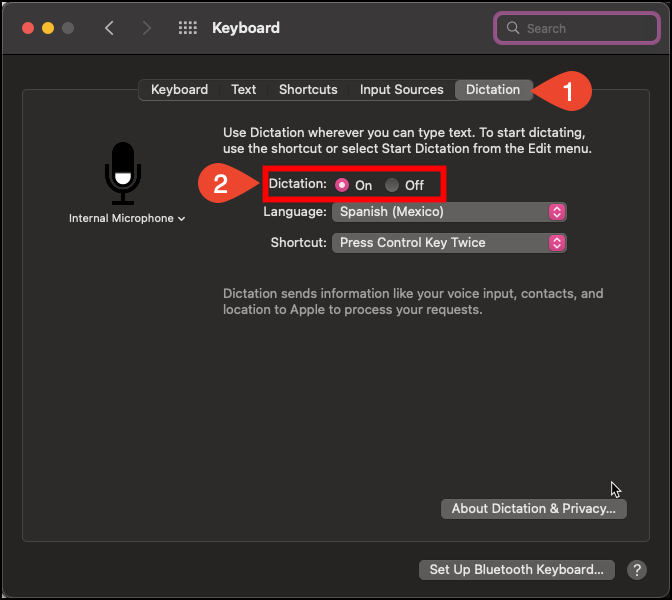Viewport: 672px width, 600px height.
Task: Open the show-all preferences grid icon
Action: [188, 28]
